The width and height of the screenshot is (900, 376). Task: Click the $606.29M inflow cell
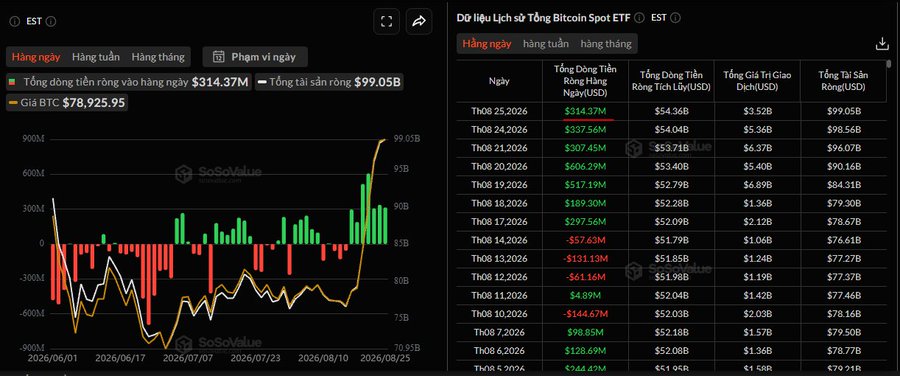585,166
